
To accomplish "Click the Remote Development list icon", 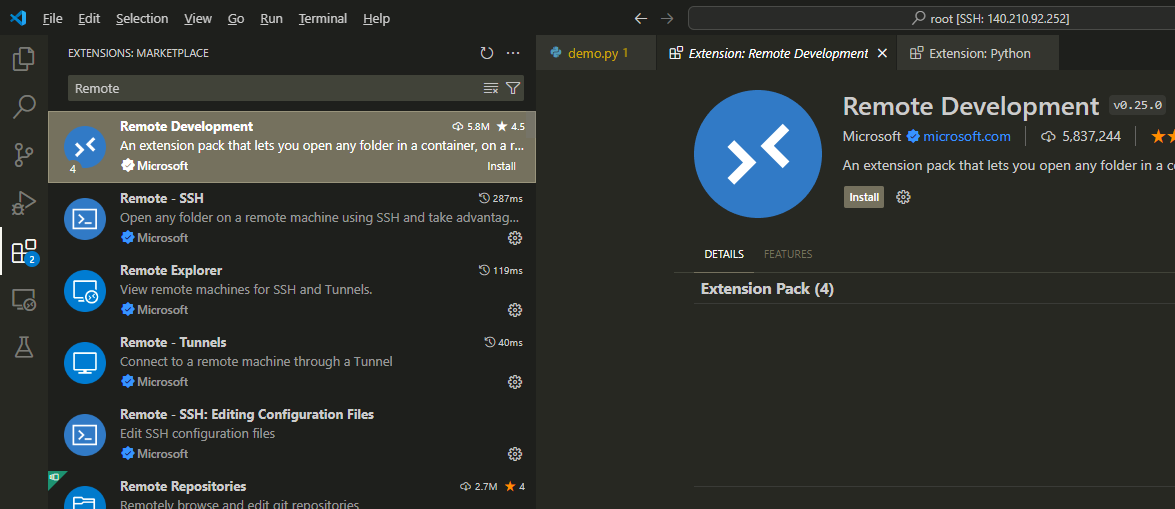I will pyautogui.click(x=85, y=147).
